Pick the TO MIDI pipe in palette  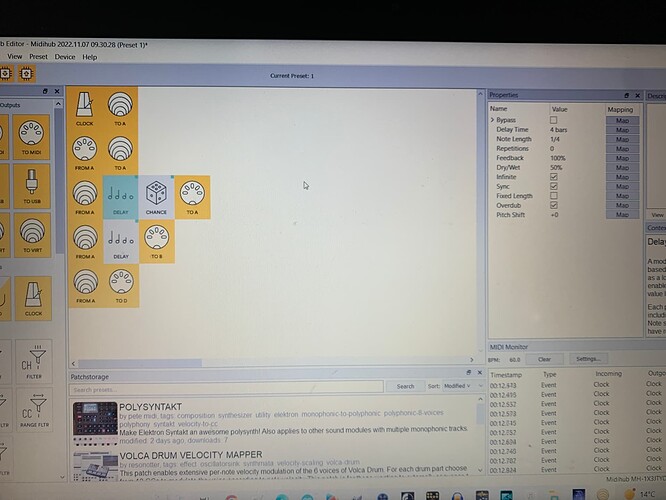pos(31,137)
